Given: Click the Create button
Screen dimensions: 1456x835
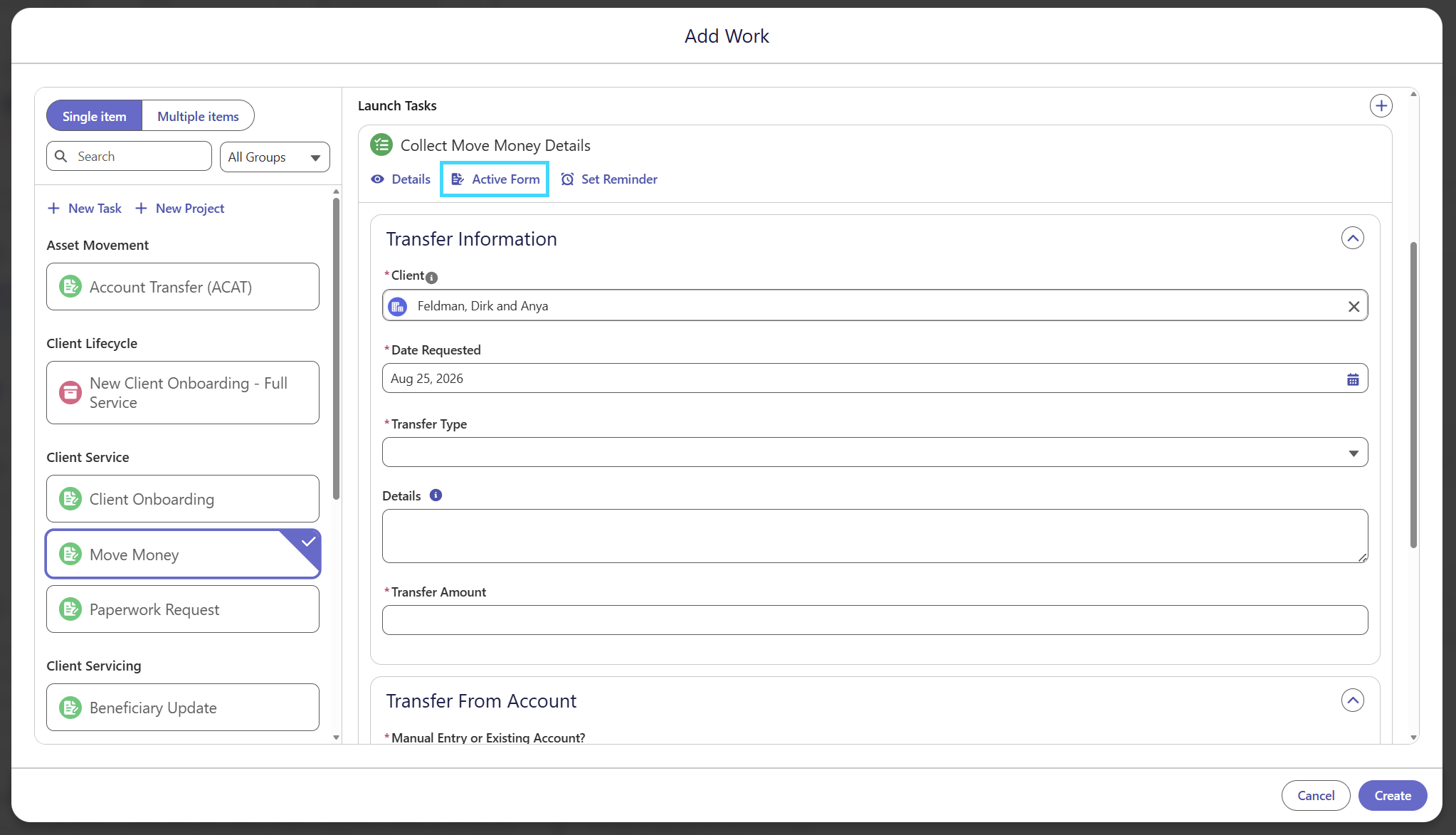Looking at the screenshot, I should coord(1392,796).
